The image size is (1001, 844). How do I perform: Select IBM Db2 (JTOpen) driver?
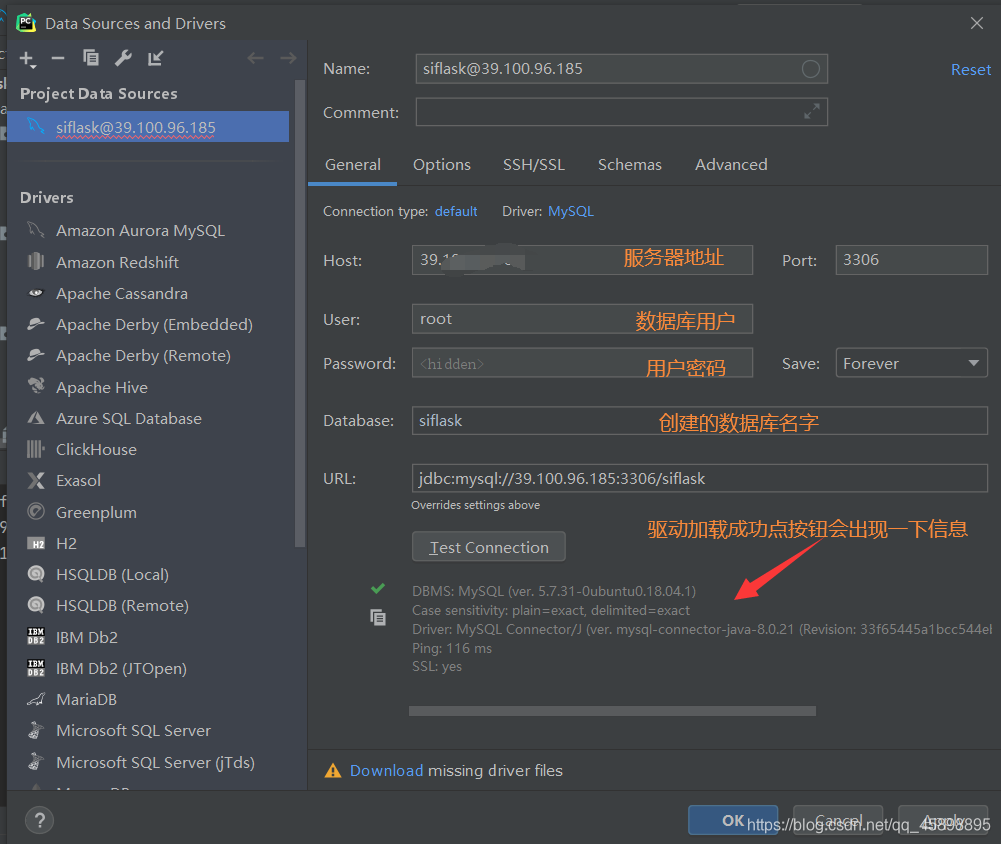[121, 668]
